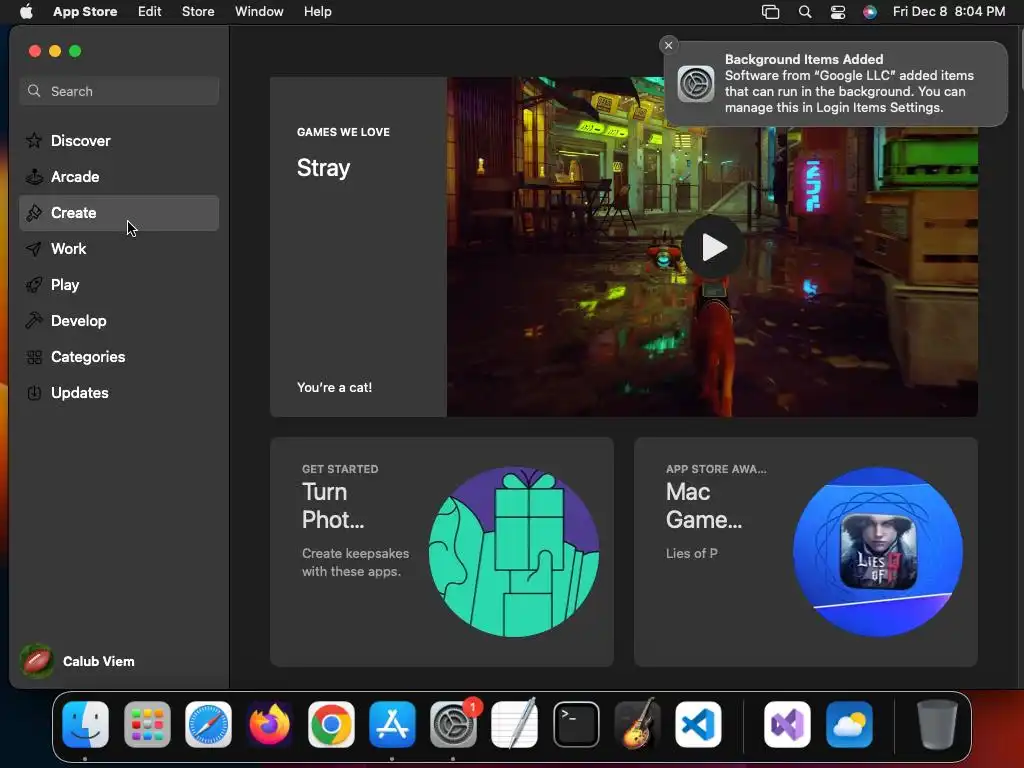
Task: Launch Google Chrome from the Dock
Action: pos(331,724)
